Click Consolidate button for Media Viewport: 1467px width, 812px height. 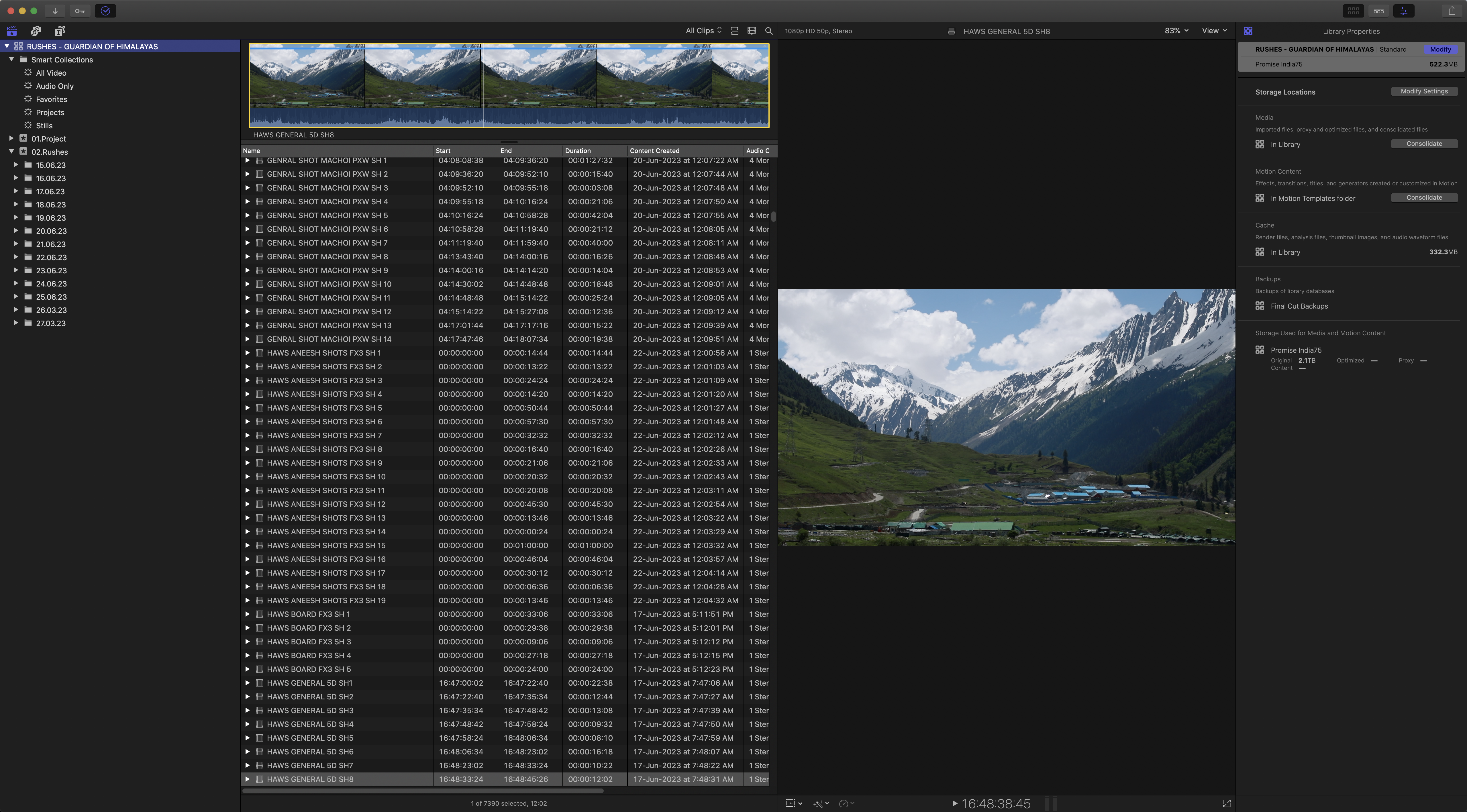pos(1424,144)
